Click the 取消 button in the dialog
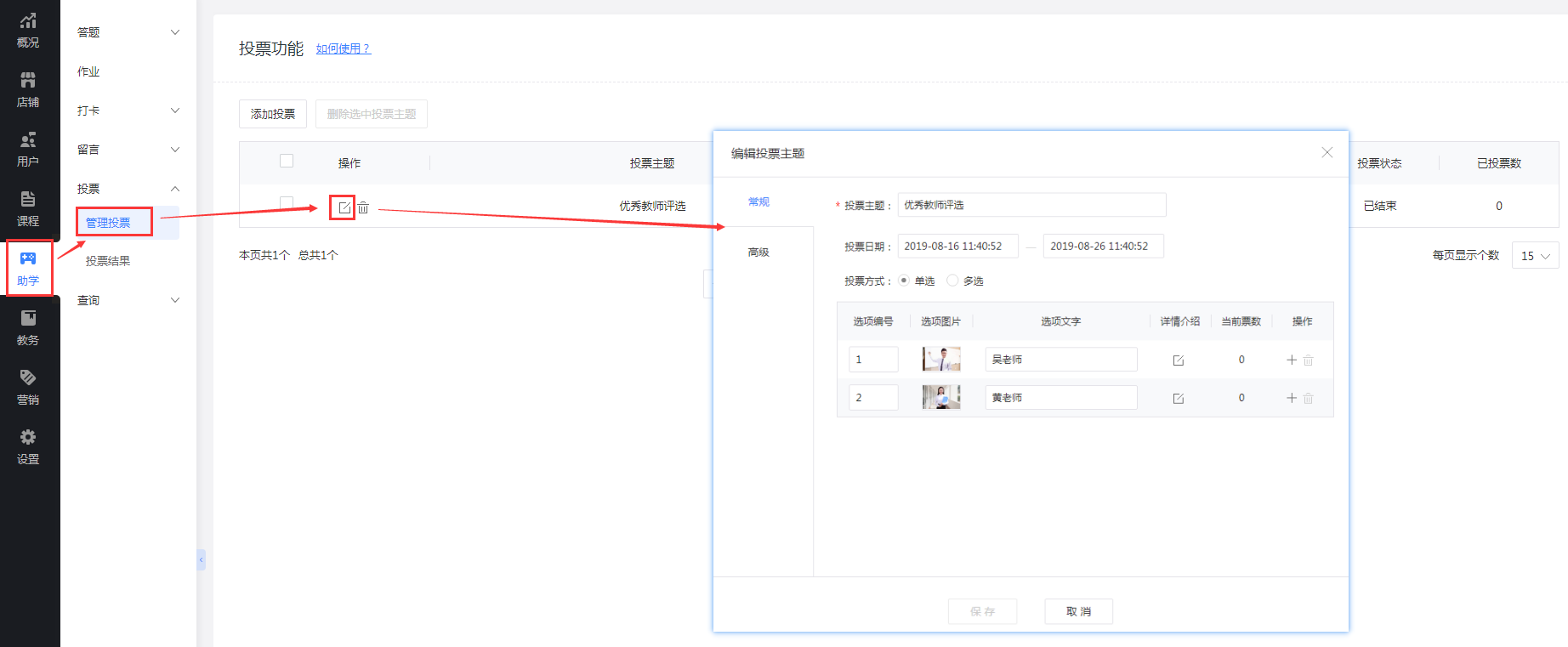 coord(1078,611)
